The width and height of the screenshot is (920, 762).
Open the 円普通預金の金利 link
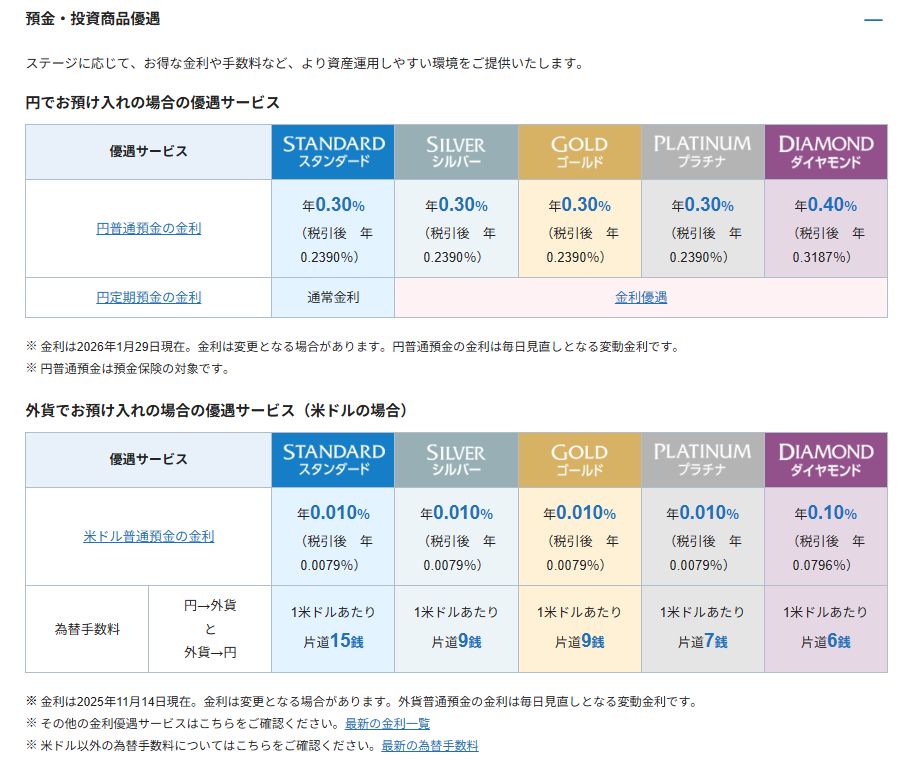click(149, 228)
